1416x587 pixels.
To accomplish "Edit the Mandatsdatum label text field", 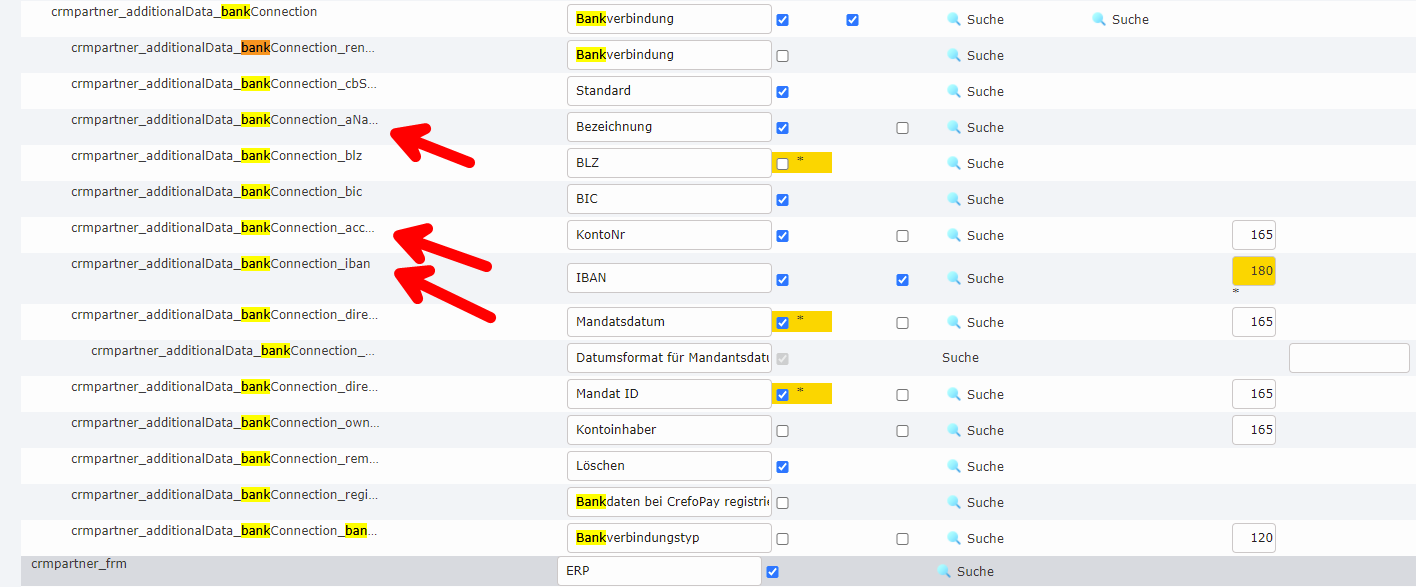I will [x=668, y=322].
